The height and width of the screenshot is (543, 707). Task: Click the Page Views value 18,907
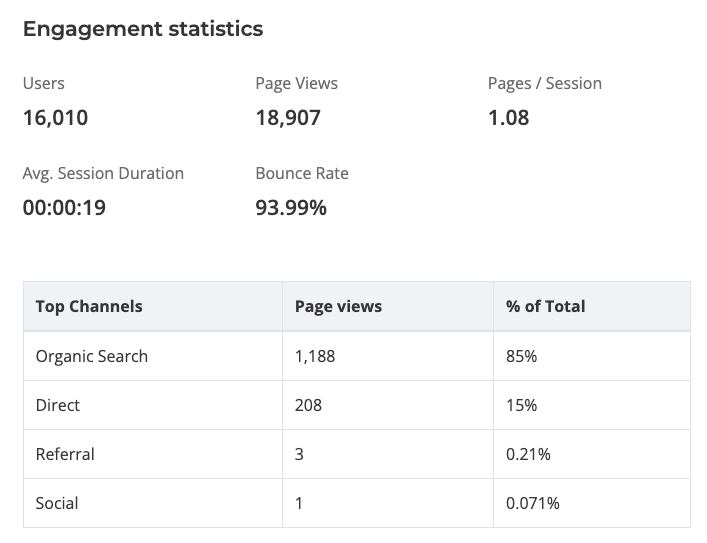coord(288,118)
